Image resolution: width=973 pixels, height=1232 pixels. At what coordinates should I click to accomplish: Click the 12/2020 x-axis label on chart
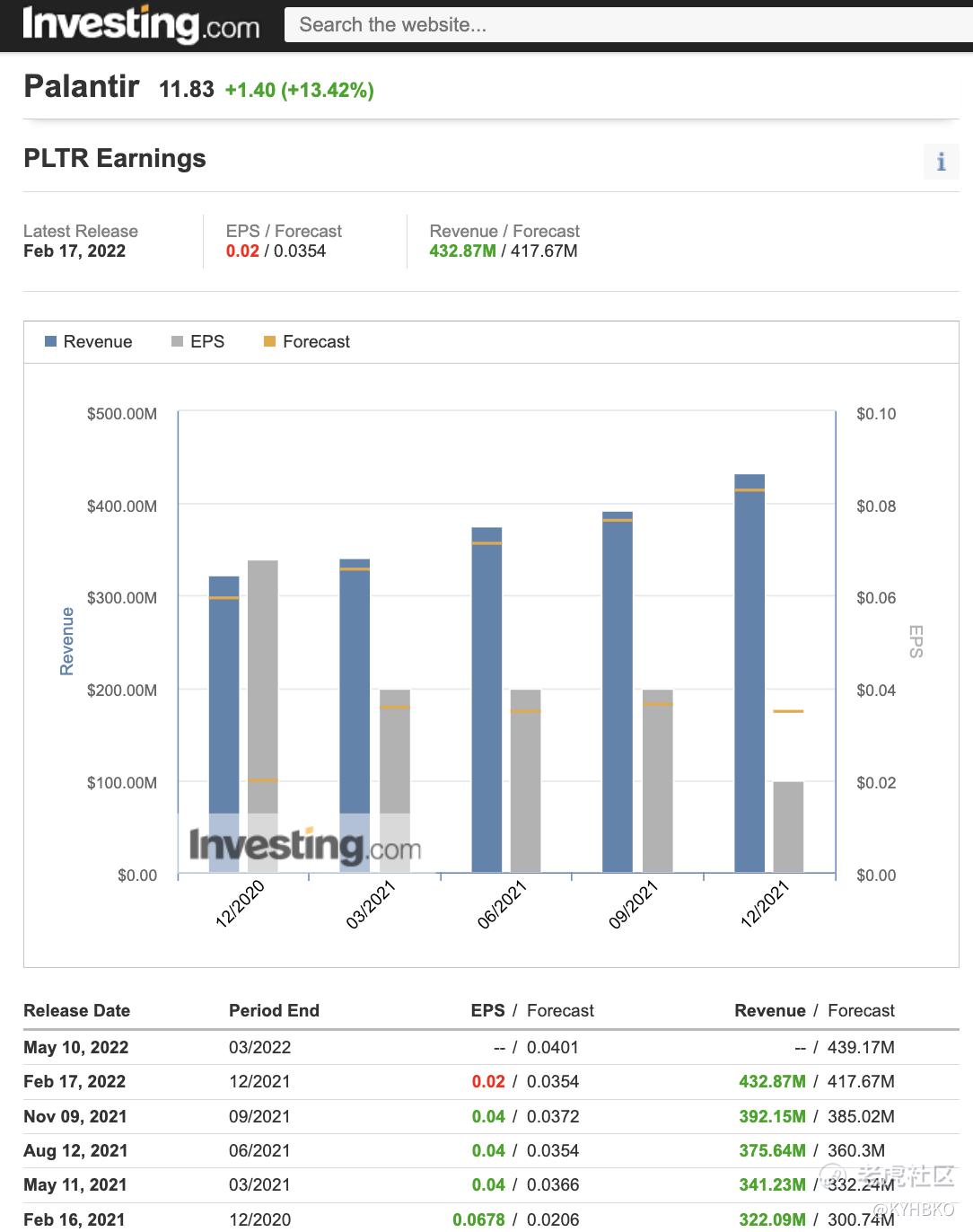point(240,903)
